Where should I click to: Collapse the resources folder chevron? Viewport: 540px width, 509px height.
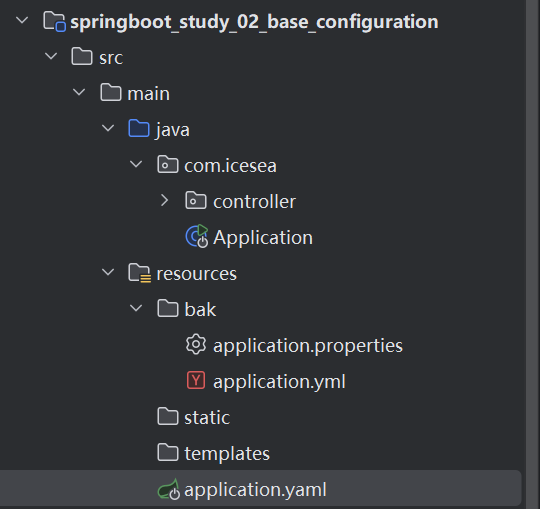tap(108, 272)
